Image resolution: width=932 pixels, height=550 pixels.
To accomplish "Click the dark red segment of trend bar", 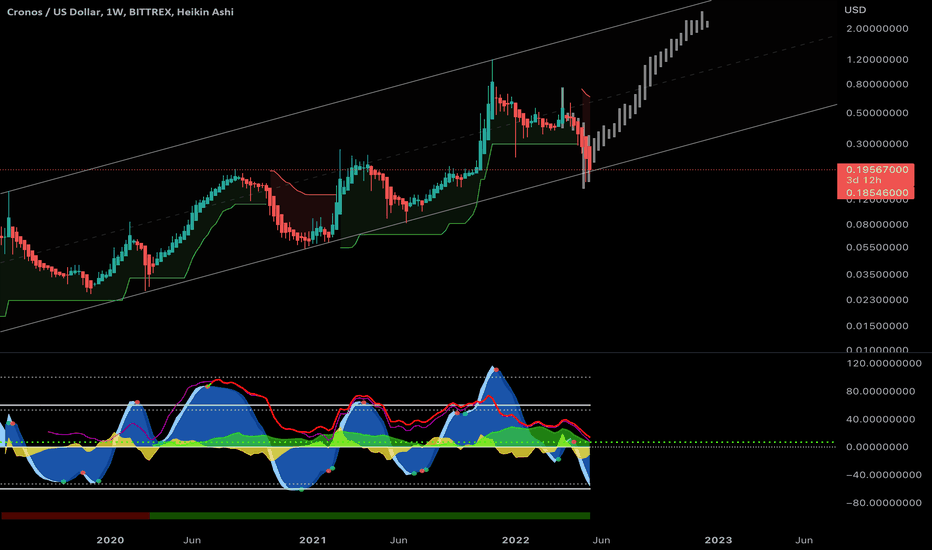I will (75, 516).
